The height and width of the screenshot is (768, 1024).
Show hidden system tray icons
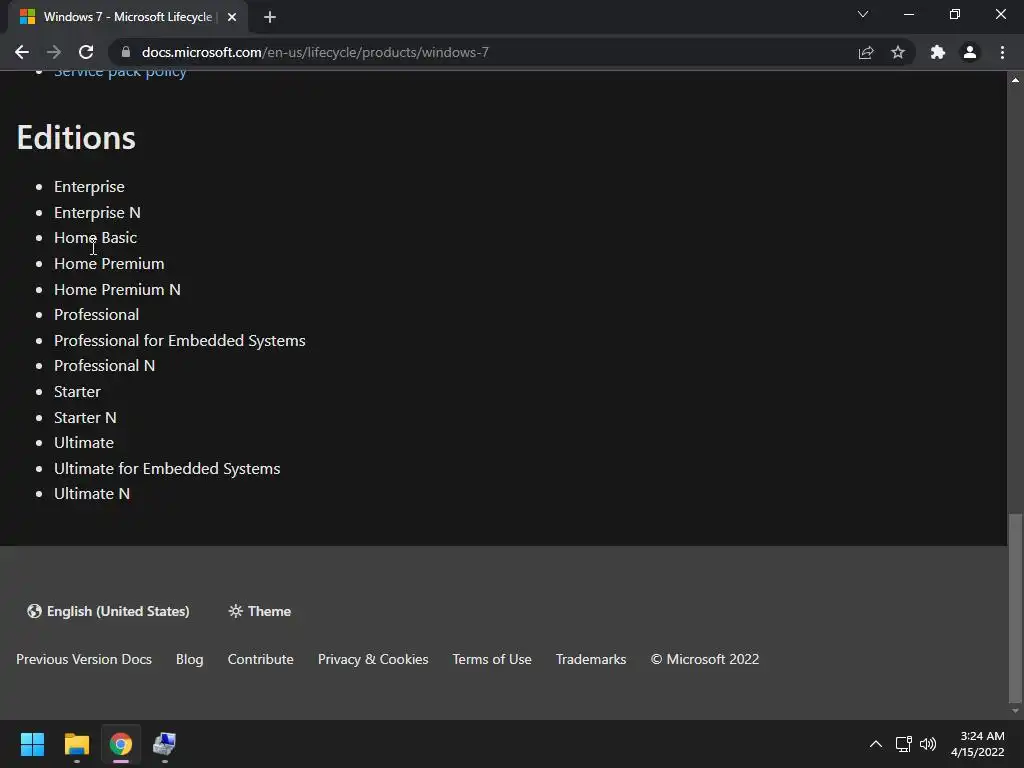[x=876, y=744]
